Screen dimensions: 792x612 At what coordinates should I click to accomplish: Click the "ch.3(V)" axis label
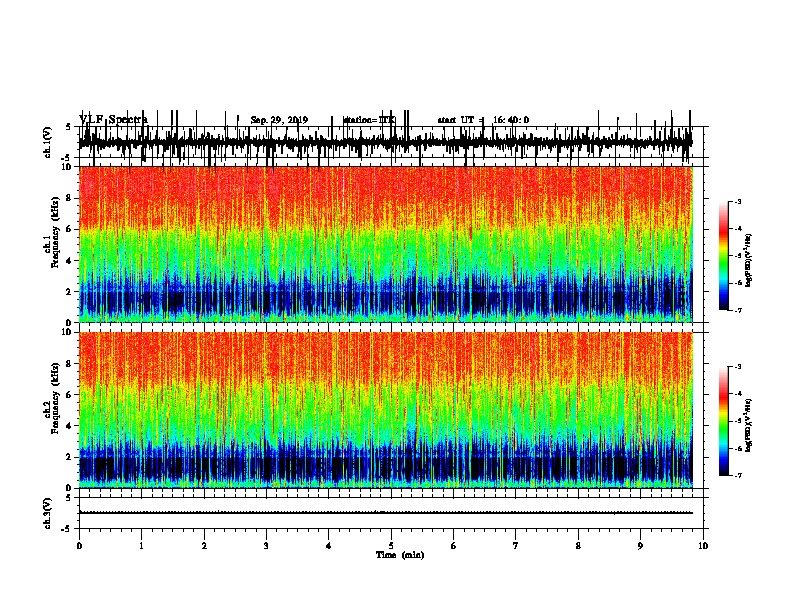click(x=48, y=514)
